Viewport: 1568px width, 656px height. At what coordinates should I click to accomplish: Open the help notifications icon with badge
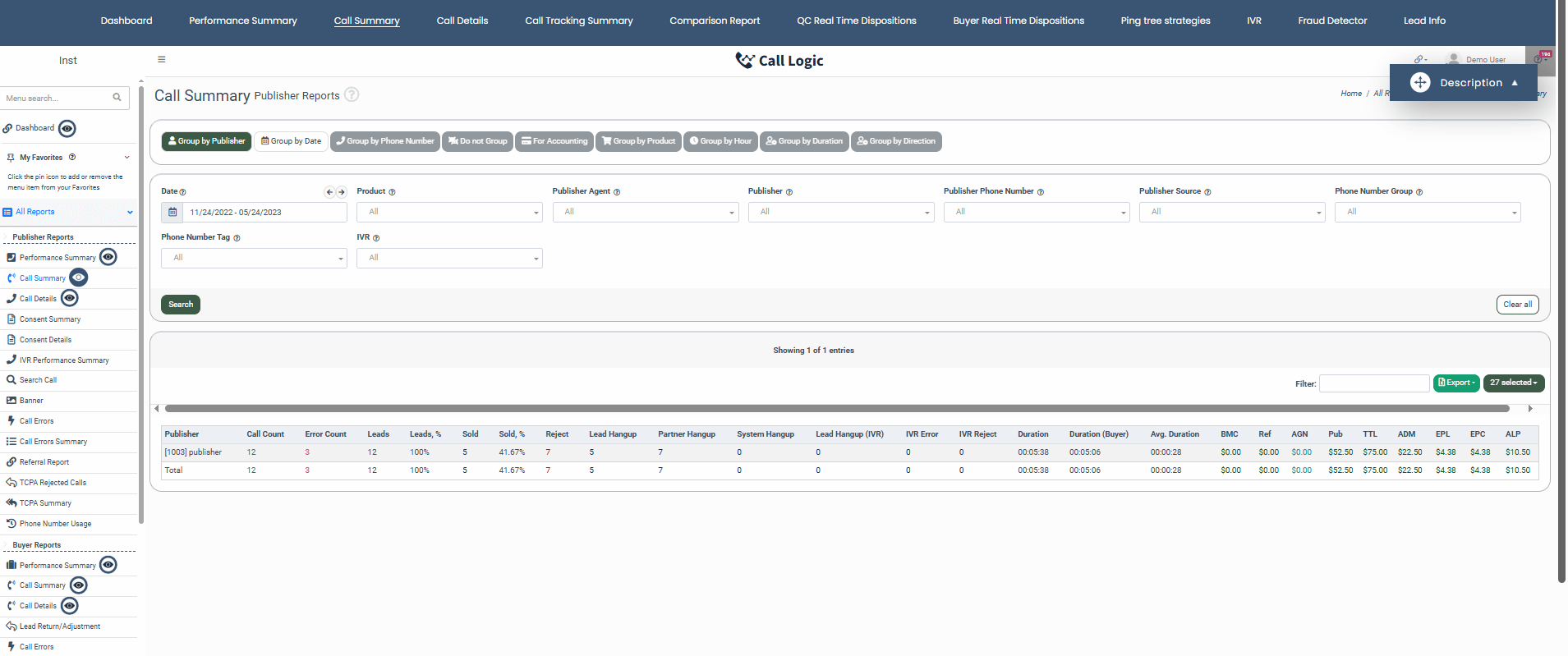(1539, 58)
